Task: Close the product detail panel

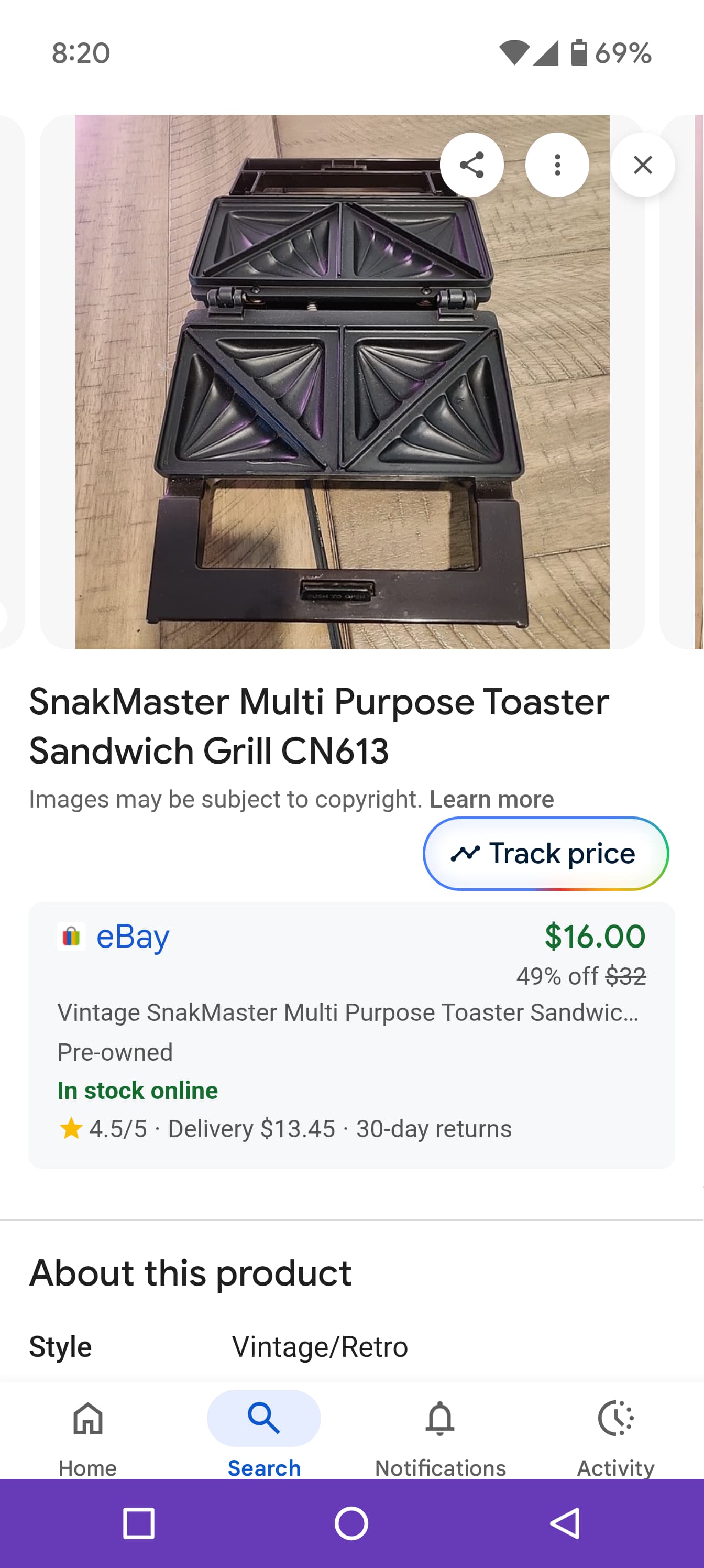Action: point(643,165)
